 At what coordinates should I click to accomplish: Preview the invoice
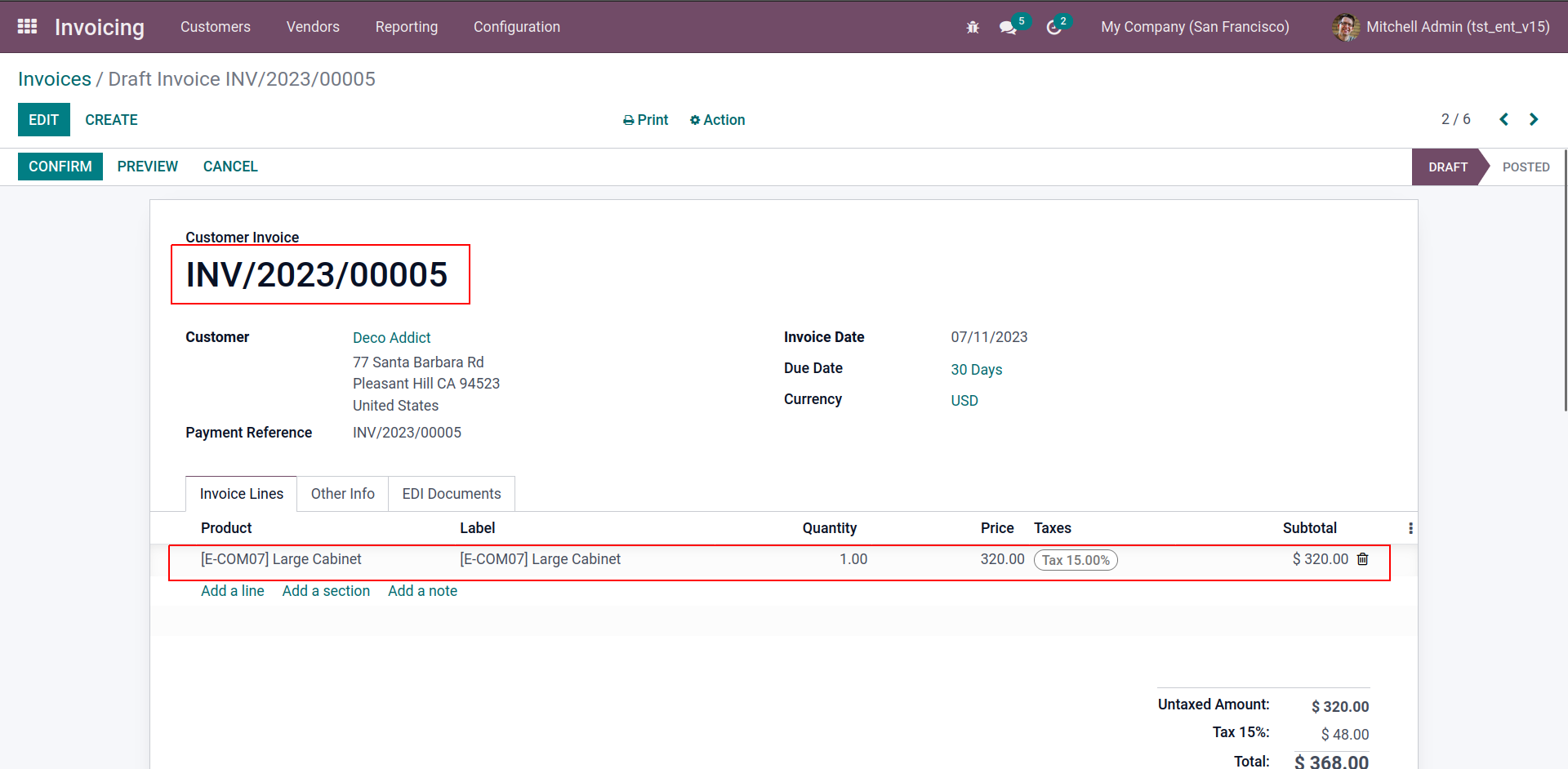pos(148,167)
